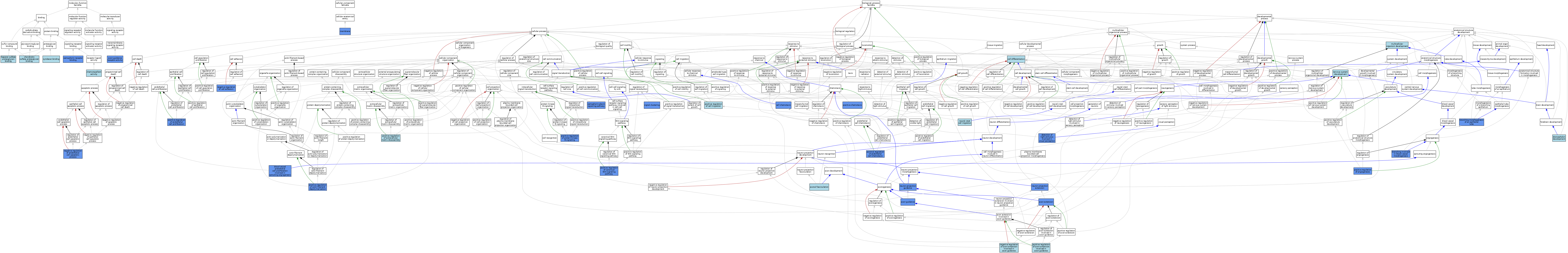Click the 'cytoskeleton organization' node
The width and height of the screenshot is (1568, 253).
(260, 88)
